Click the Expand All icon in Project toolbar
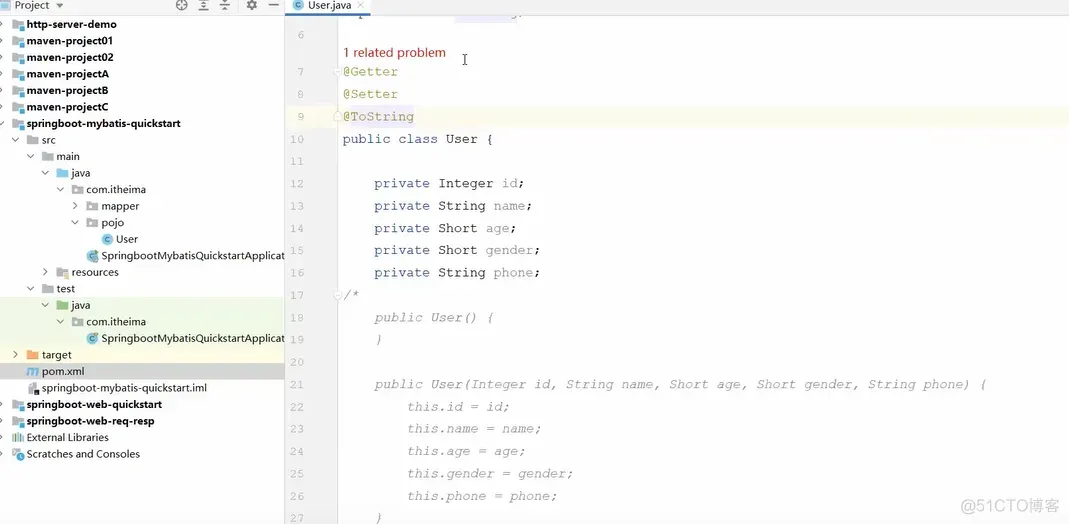1069x524 pixels. click(203, 5)
